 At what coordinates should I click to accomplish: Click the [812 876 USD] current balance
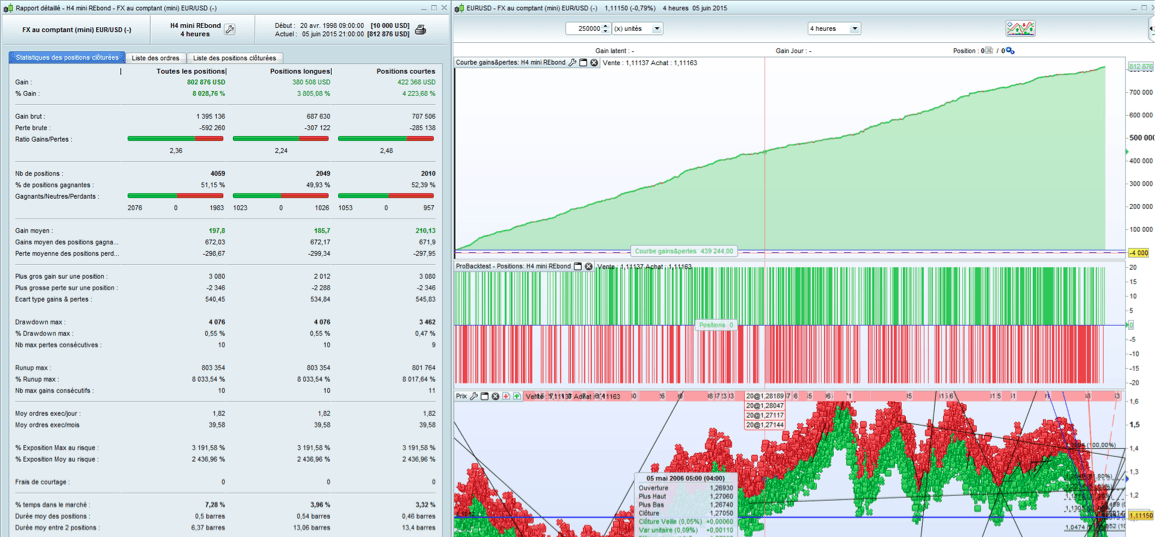(387, 34)
